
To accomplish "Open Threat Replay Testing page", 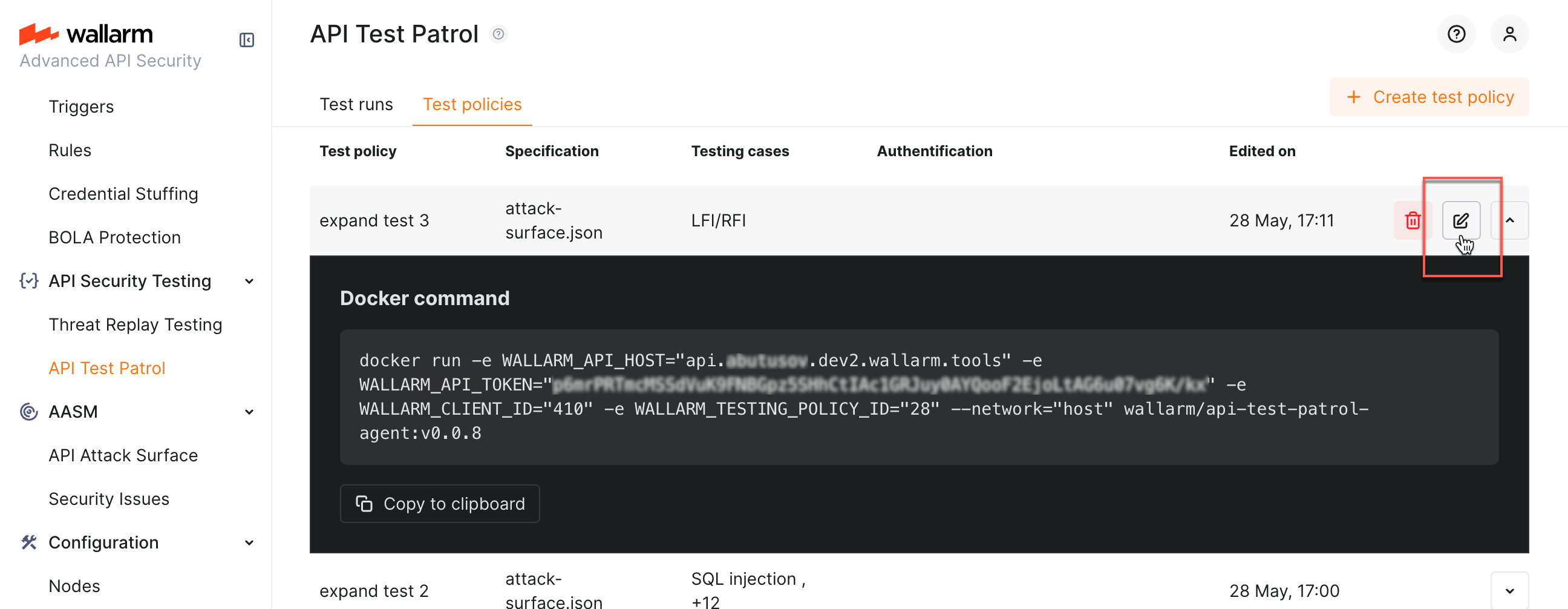I will coord(135,324).
